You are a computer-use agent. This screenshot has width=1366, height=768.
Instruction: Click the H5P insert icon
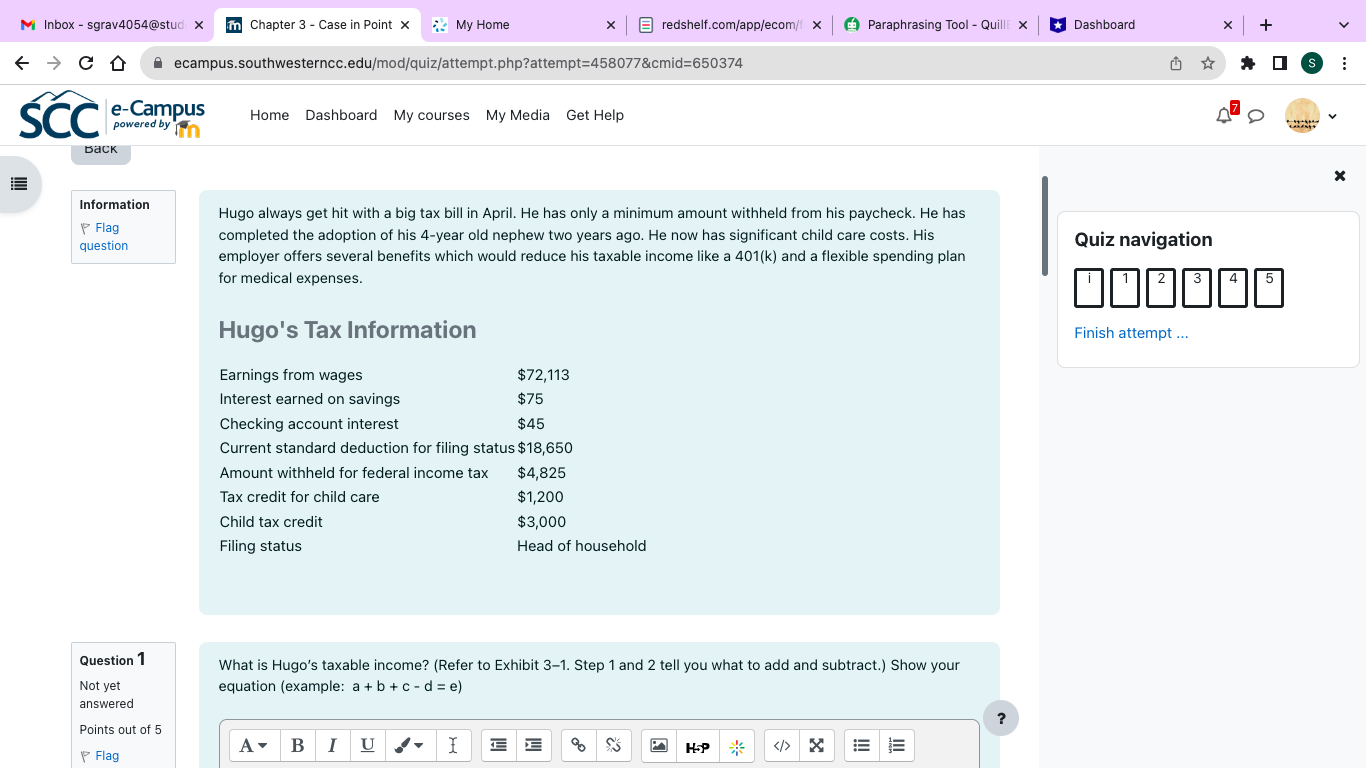[x=697, y=746]
